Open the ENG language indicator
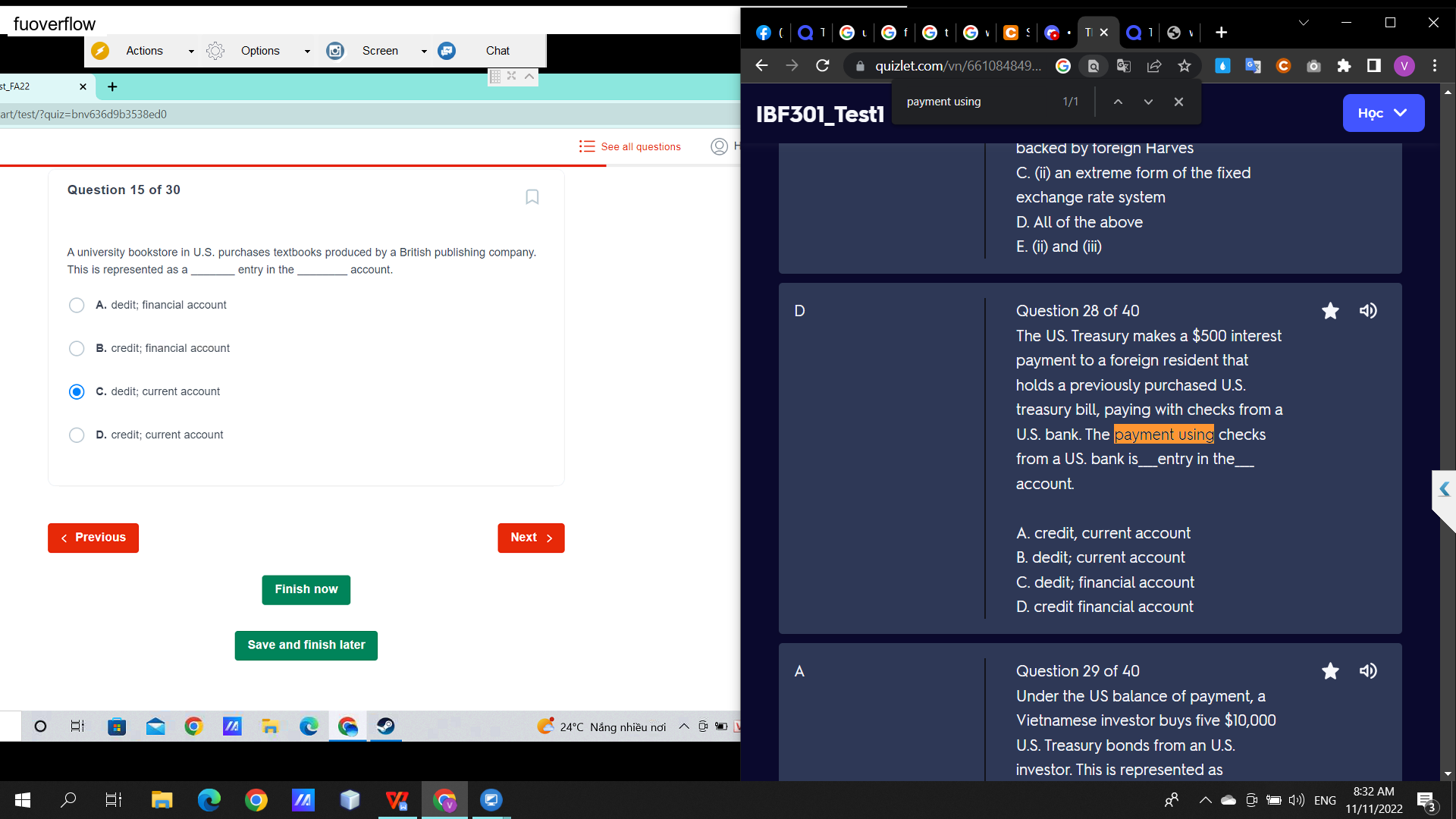This screenshot has width=1456, height=819. pyautogui.click(x=1325, y=800)
